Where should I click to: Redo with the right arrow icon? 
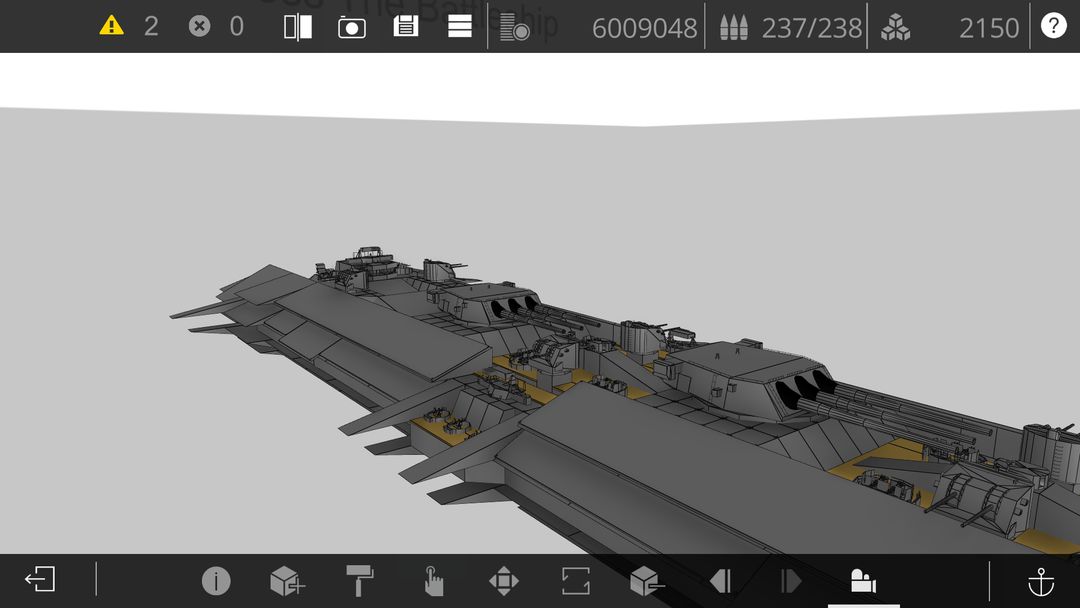[791, 580]
